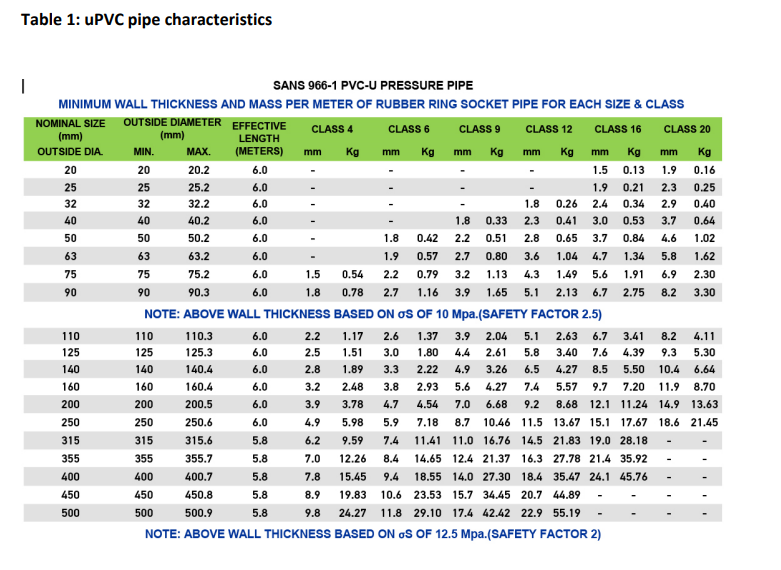The height and width of the screenshot is (570, 781).
Task: Click the max diameter cell '25.2'
Action: click(199, 187)
